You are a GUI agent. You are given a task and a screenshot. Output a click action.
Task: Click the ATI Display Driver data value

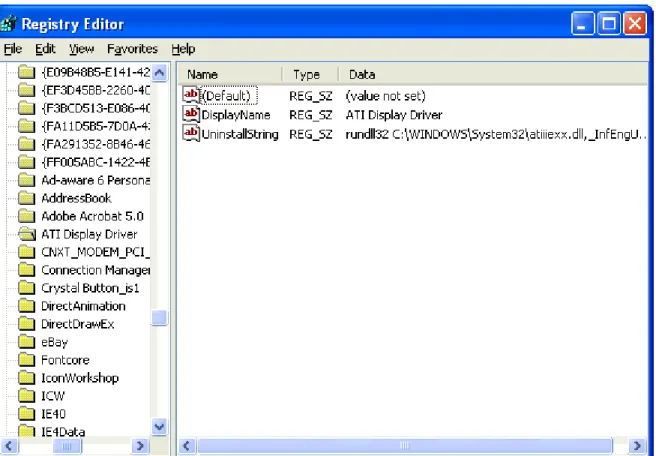pyautogui.click(x=394, y=115)
